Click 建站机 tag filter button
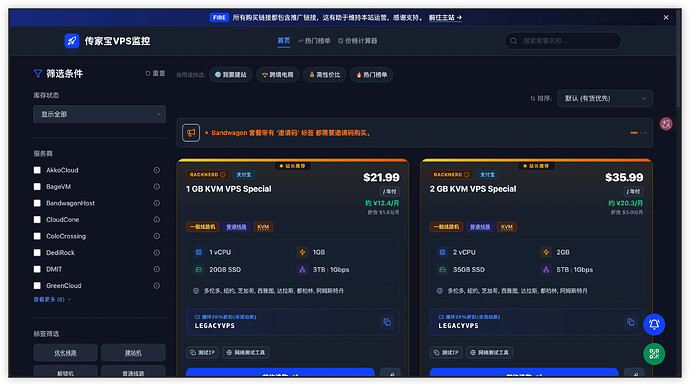690x385 pixels. pos(133,353)
